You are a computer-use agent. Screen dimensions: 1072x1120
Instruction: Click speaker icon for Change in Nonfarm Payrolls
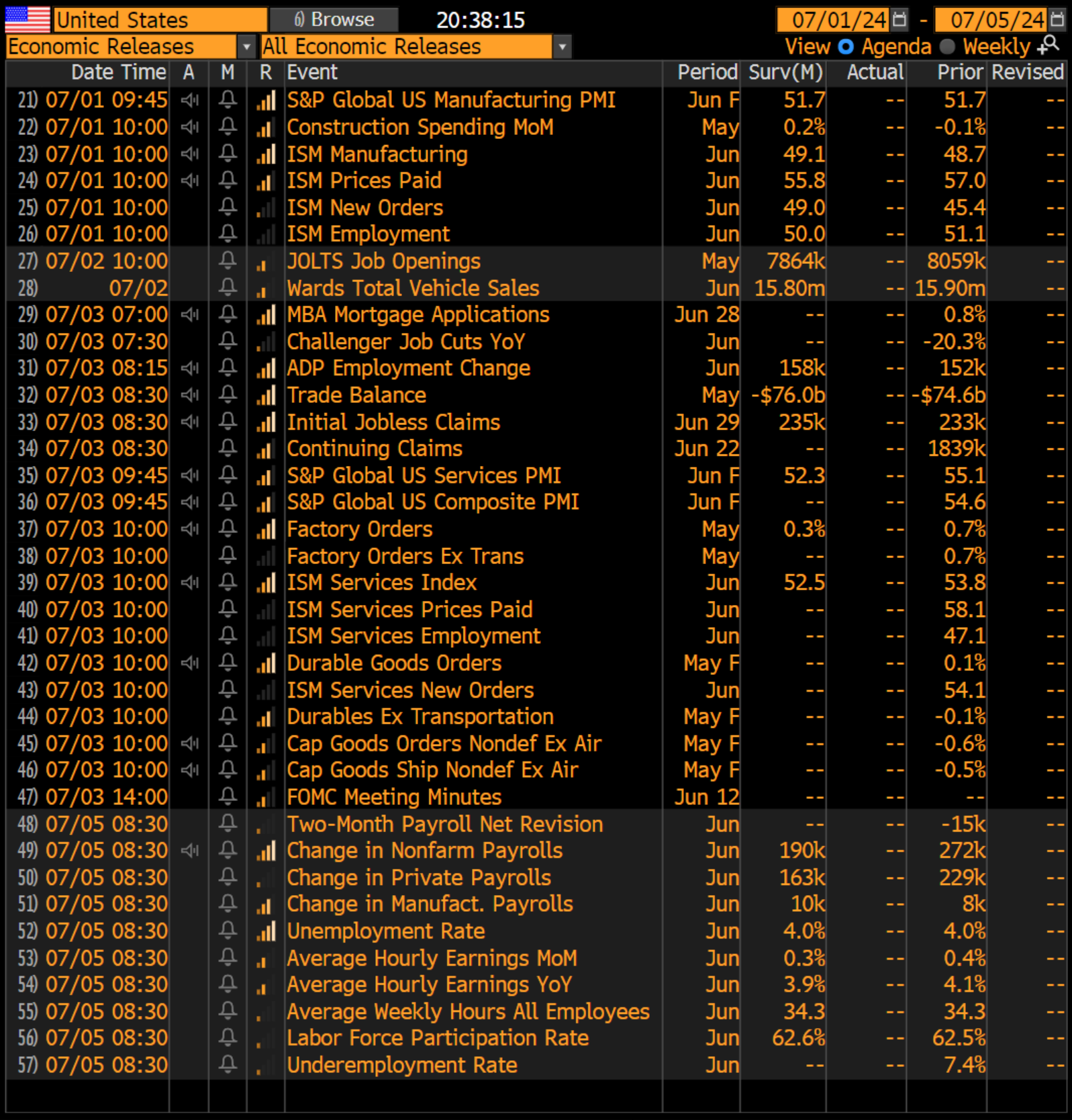tap(190, 850)
